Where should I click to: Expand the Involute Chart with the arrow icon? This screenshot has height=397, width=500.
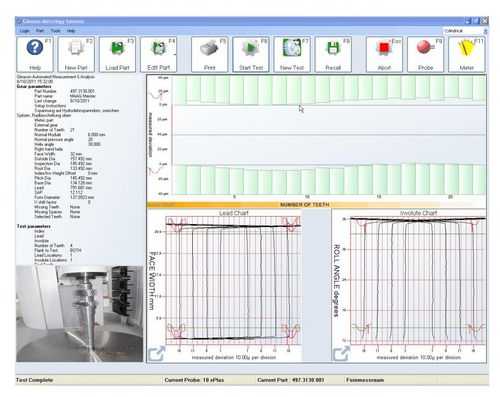[x=342, y=354]
